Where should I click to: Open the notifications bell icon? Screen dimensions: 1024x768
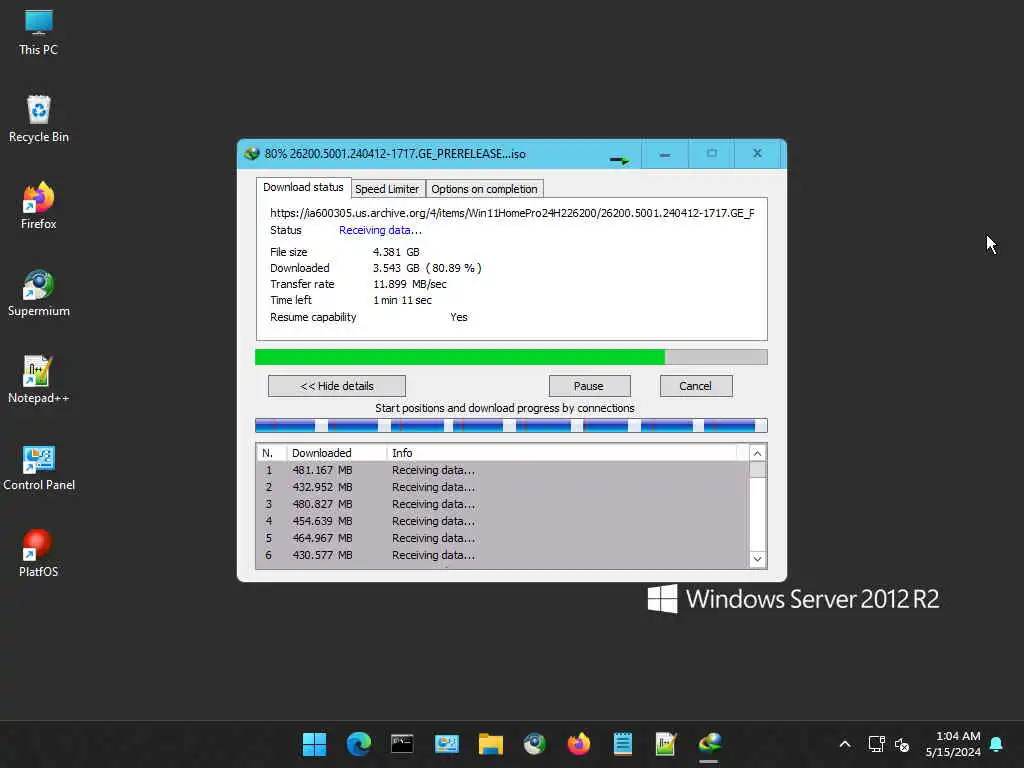tap(997, 744)
